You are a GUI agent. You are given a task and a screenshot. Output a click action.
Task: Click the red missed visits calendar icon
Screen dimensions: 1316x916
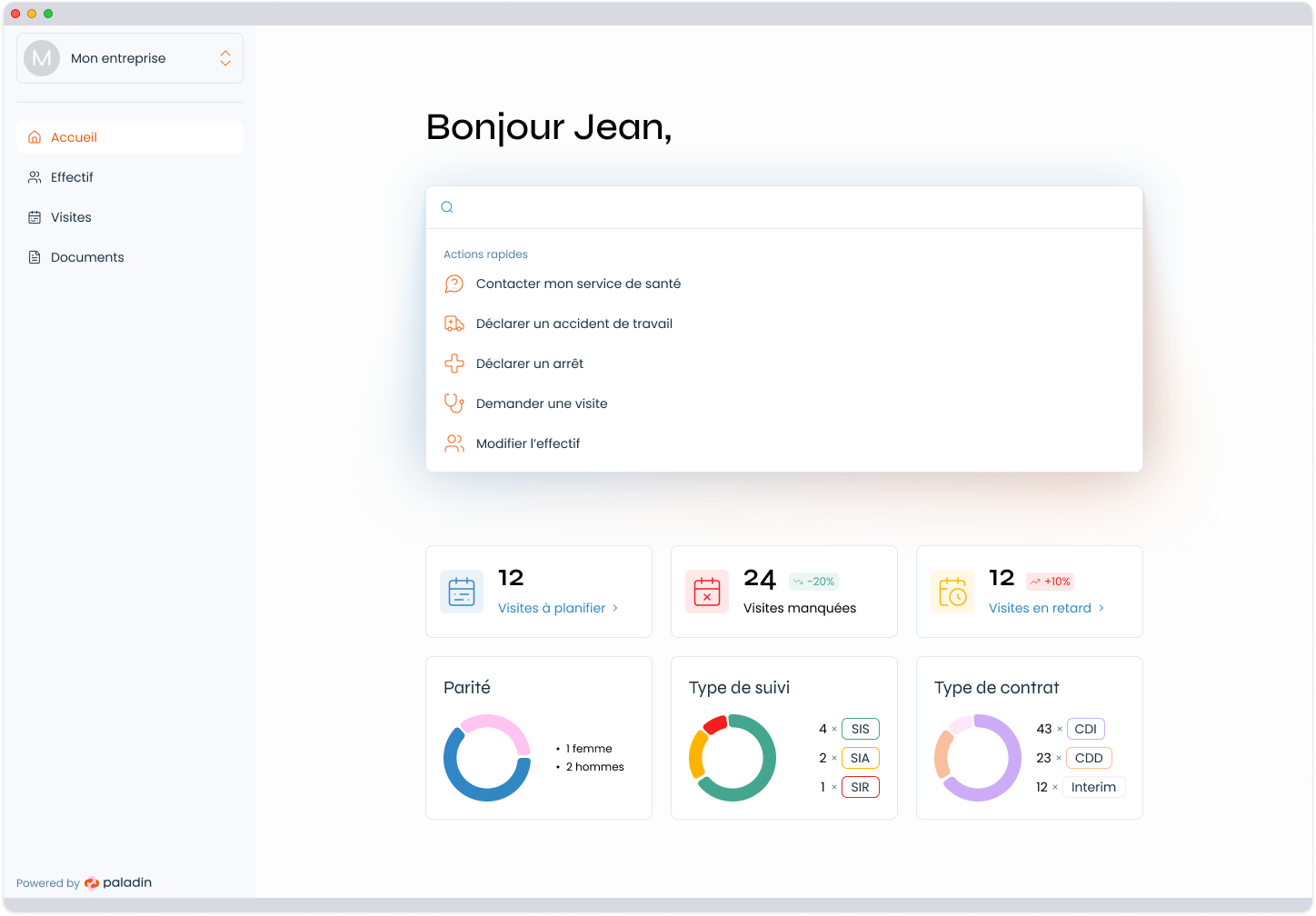pos(707,592)
